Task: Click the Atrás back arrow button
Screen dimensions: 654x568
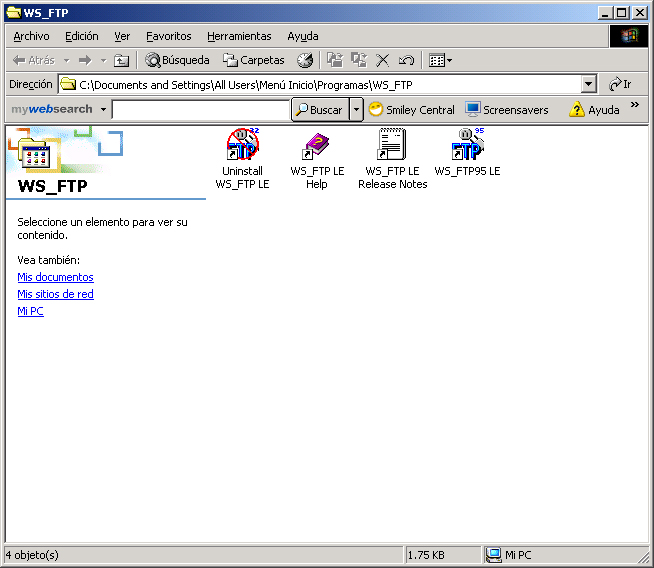Action: tap(33, 60)
